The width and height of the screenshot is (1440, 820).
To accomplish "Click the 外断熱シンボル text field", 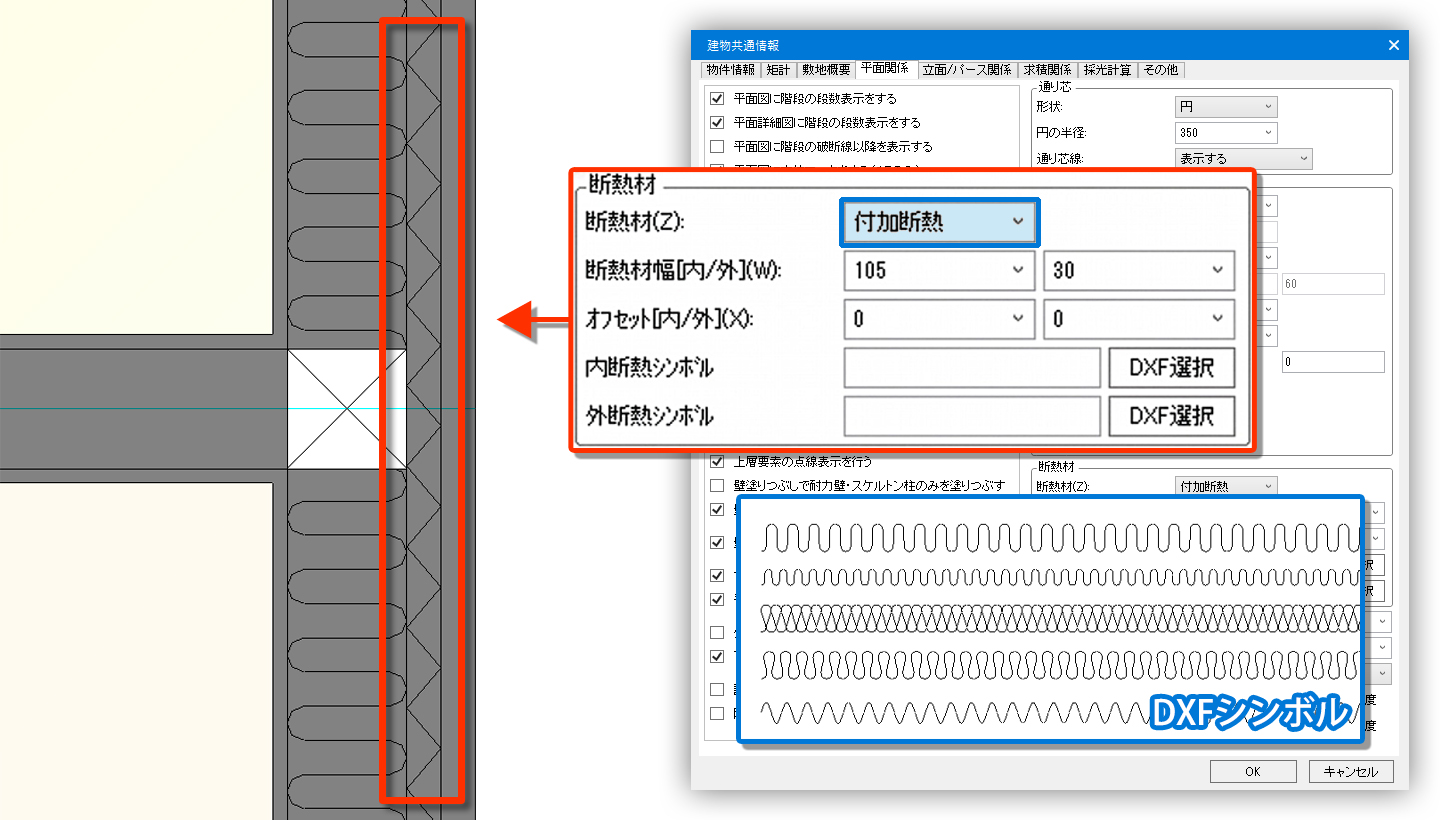I will pyautogui.click(x=972, y=416).
